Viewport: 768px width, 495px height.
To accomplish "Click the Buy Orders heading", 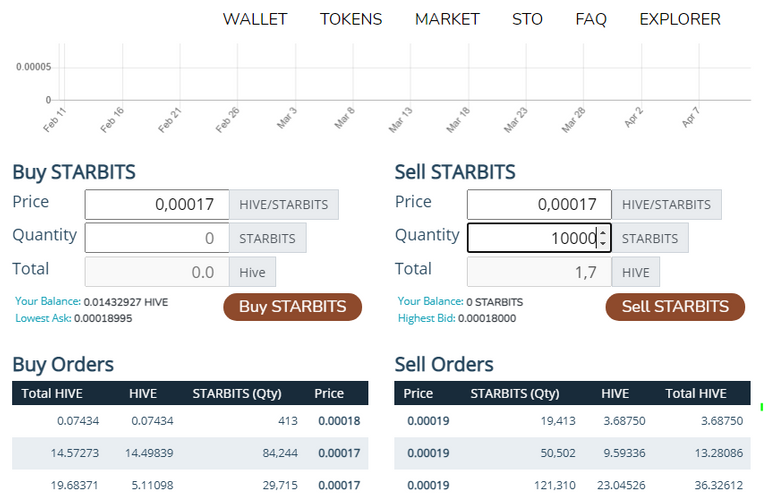I will (63, 364).
